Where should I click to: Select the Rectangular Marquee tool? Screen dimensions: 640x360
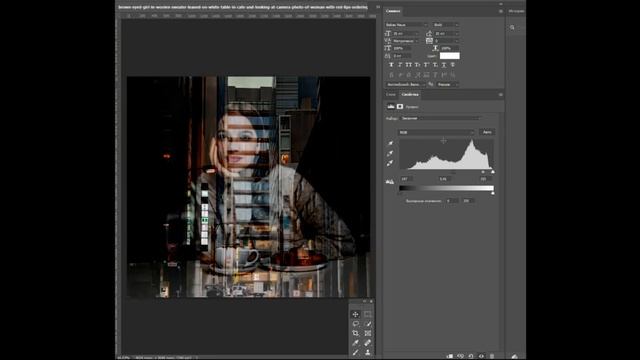[368, 314]
